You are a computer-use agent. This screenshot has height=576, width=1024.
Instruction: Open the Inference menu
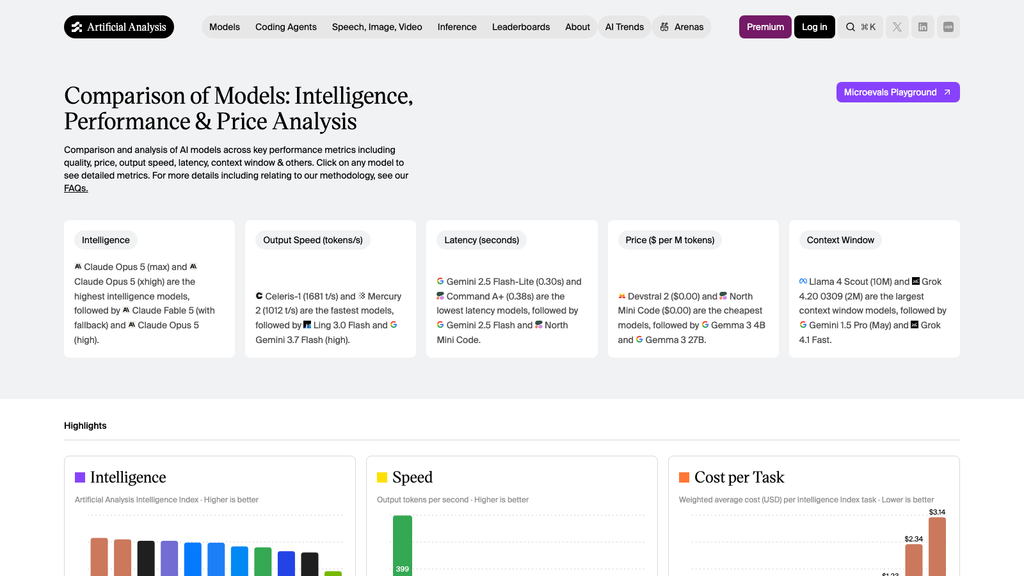pos(457,27)
